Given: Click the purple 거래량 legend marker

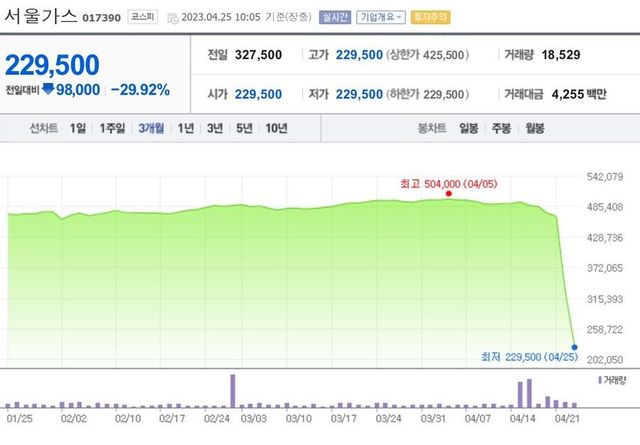Looking at the screenshot, I should coord(599,381).
